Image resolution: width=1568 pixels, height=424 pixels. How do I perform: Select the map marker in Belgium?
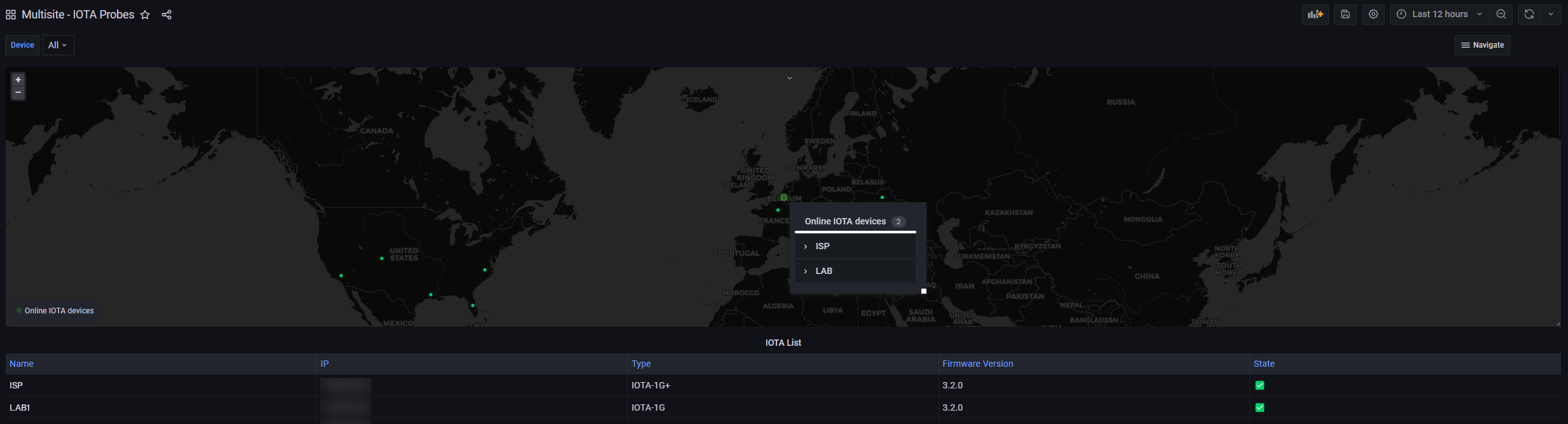click(783, 198)
